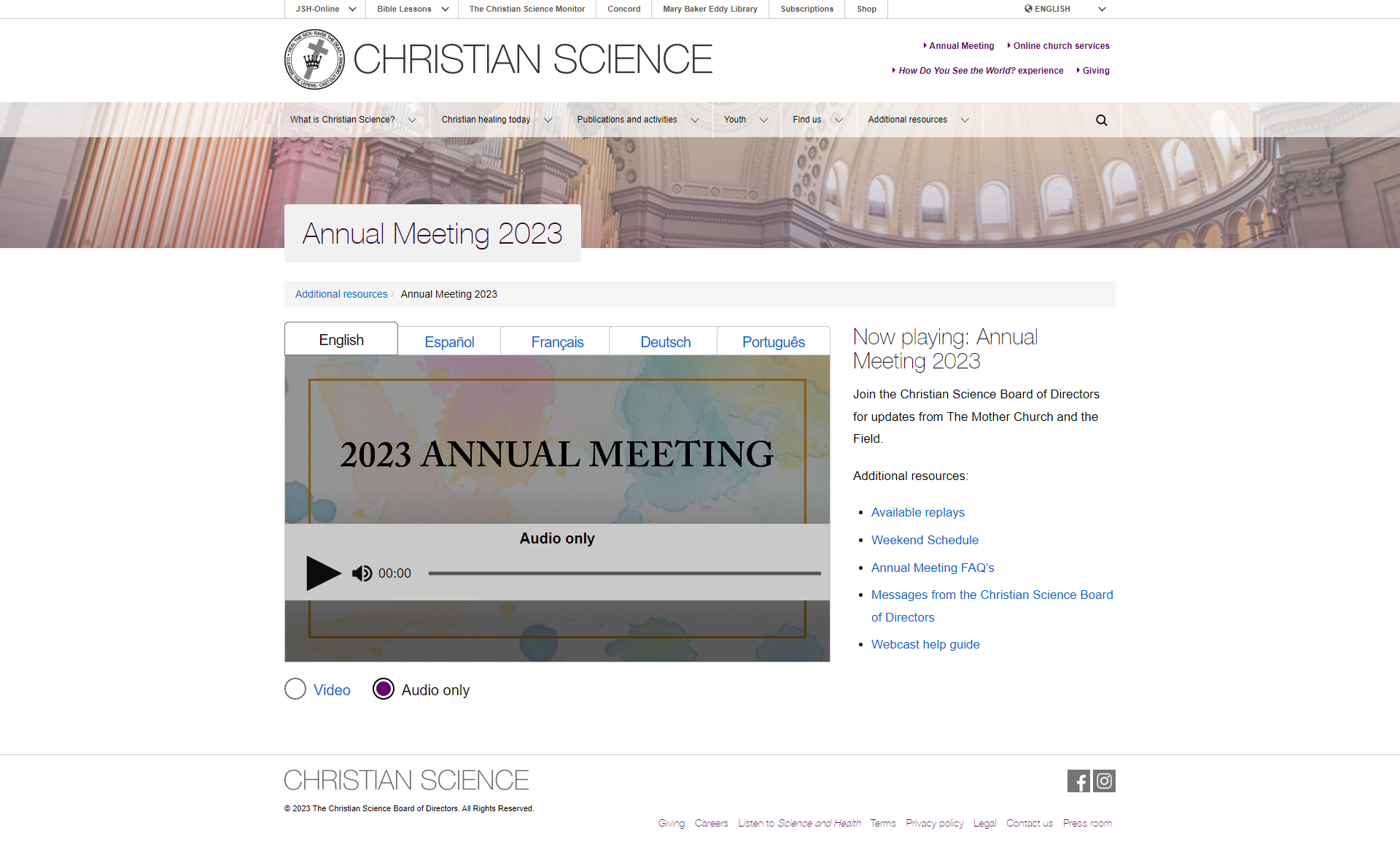Open Weekend Schedule link
Screen dimensions: 1400x855
[925, 540]
